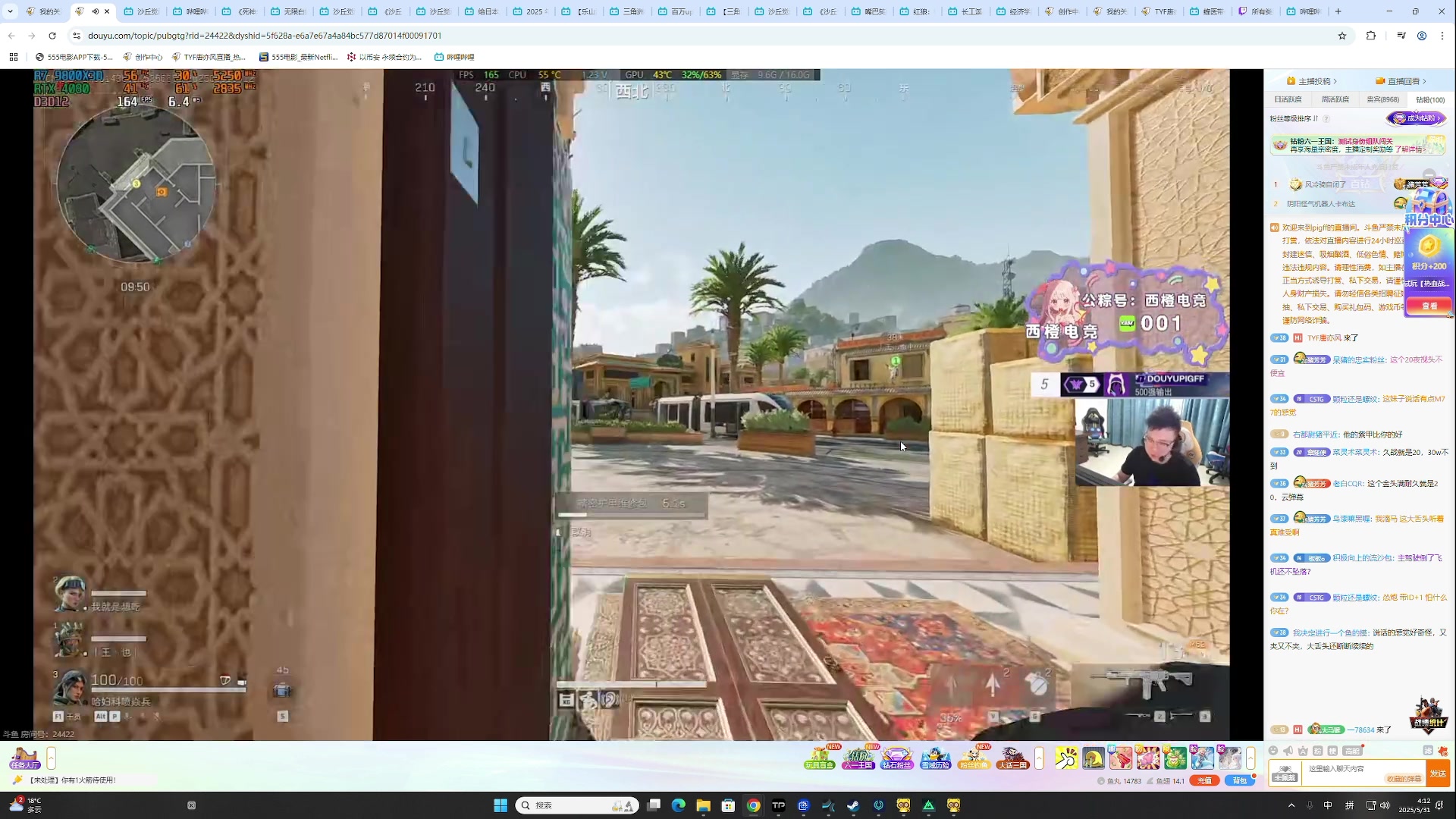This screenshot has height=819, width=1456.
Task: Open the 玩具盲盒 activity icon
Action: click(820, 758)
